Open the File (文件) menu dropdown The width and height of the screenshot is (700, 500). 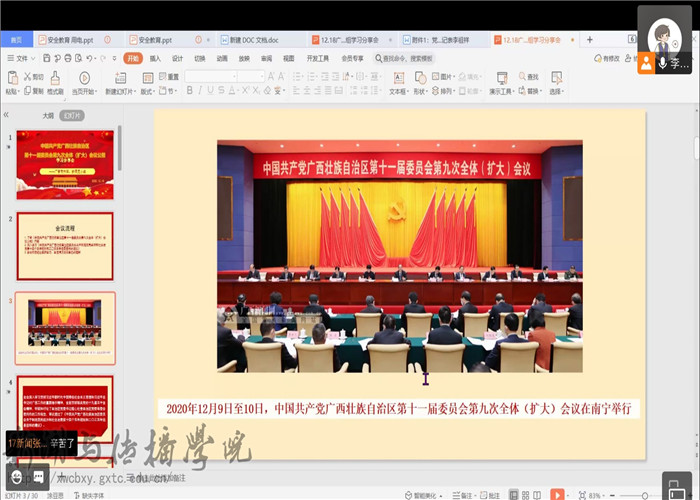click(21, 58)
